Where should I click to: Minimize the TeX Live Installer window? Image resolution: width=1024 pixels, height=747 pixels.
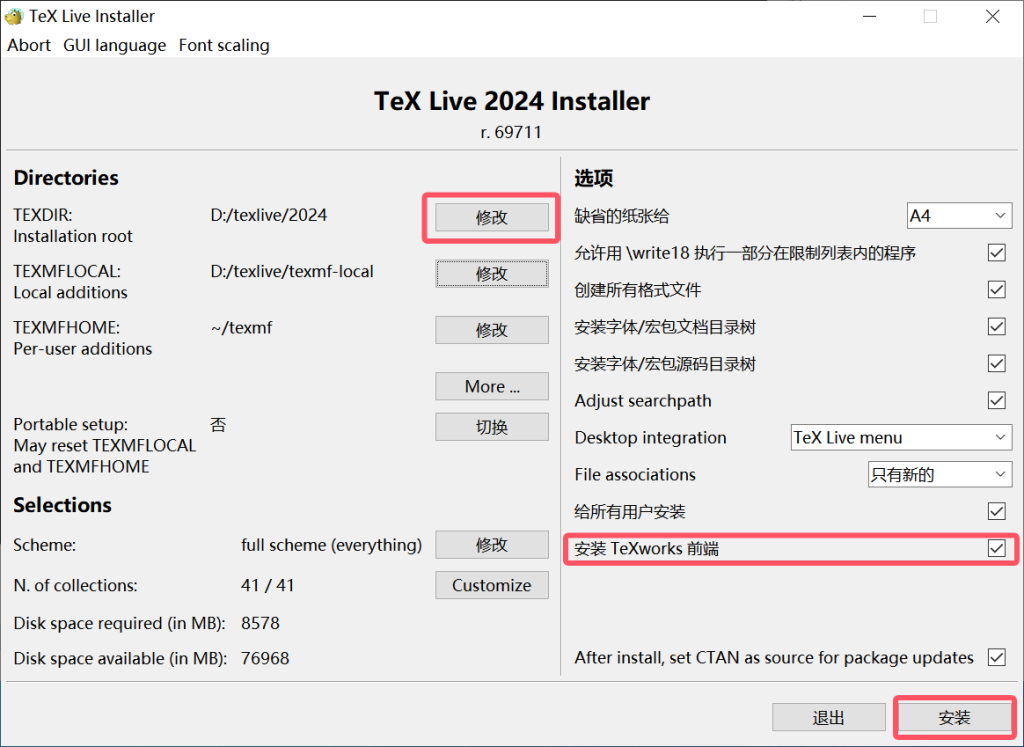pyautogui.click(x=869, y=16)
